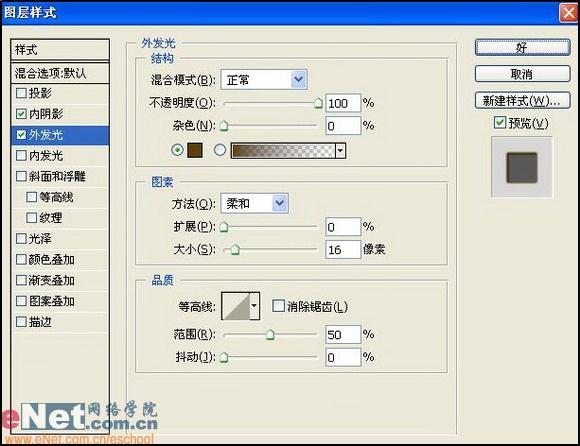Click the 扩展 spread slider handle

tap(224, 227)
